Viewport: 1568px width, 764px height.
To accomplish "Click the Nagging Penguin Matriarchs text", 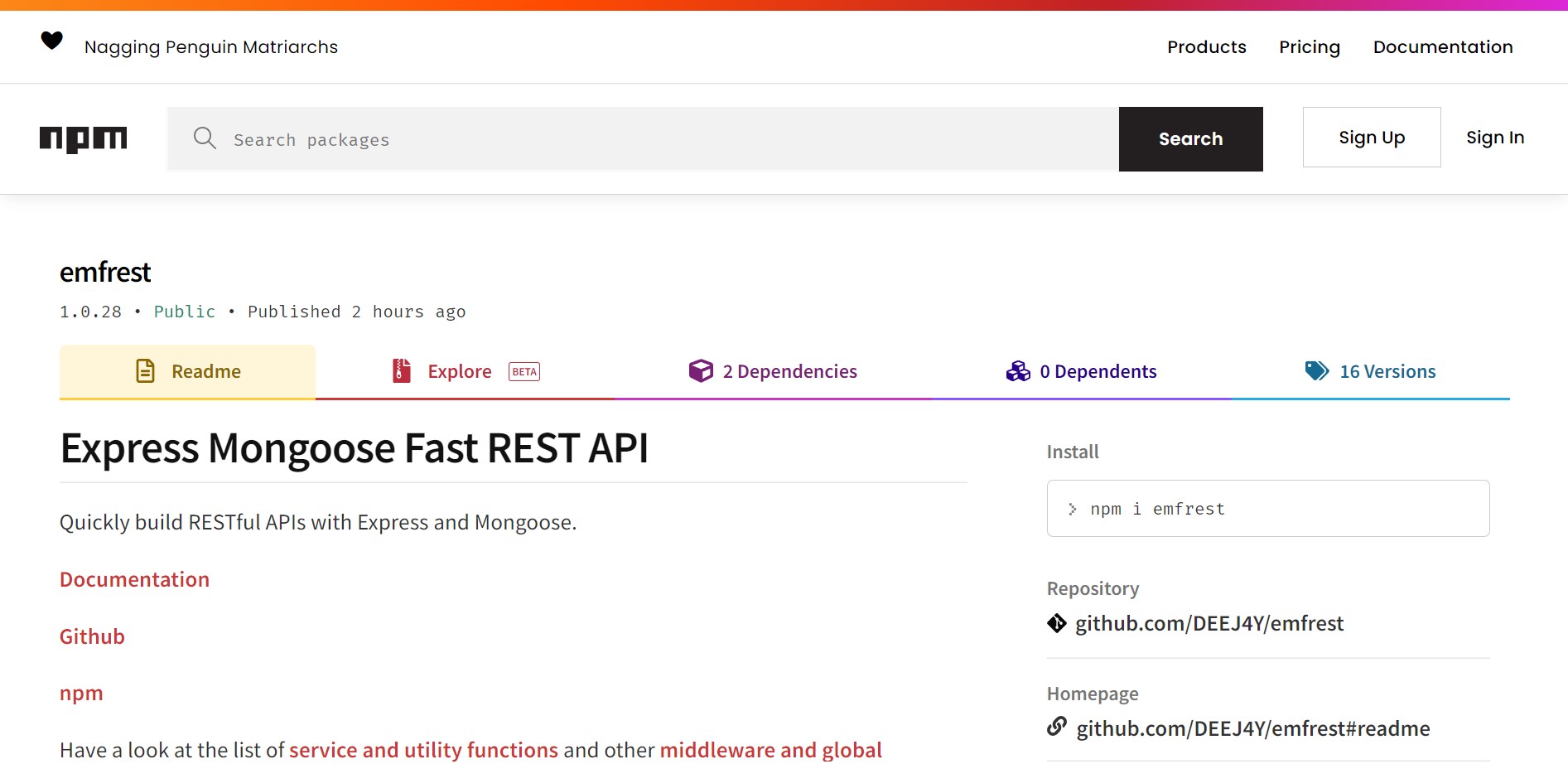I will point(211,47).
